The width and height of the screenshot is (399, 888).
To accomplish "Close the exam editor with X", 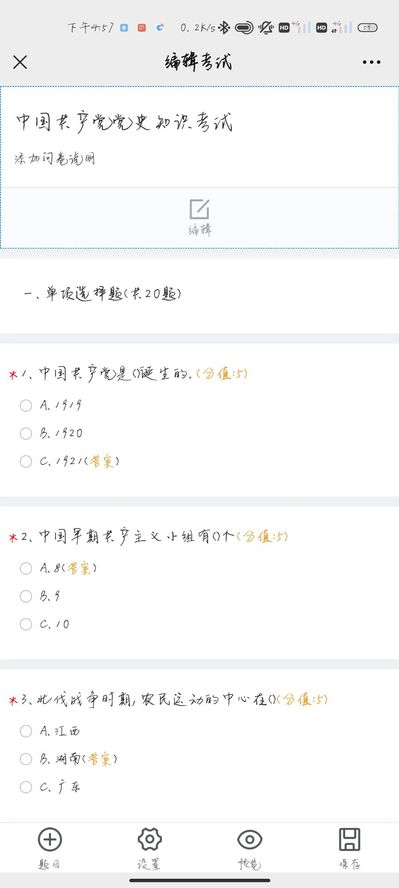I will tap(20, 62).
